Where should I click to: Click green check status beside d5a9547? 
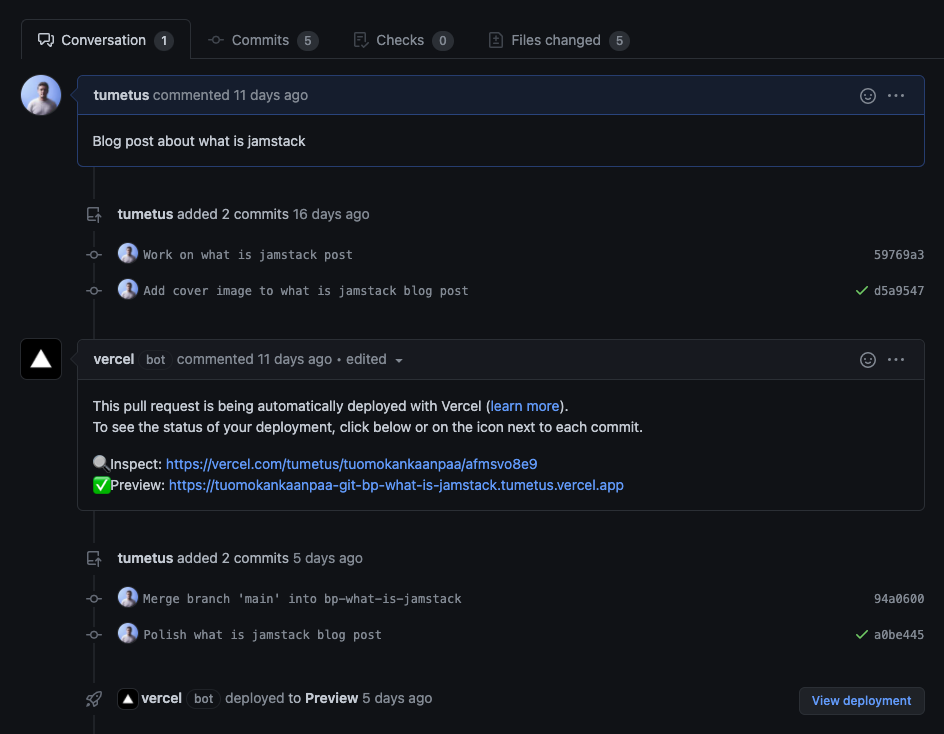click(x=861, y=291)
